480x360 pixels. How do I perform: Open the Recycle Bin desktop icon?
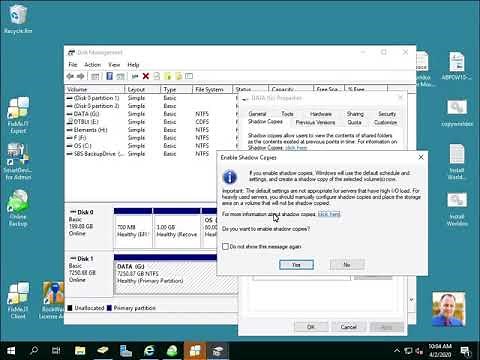coord(18,18)
